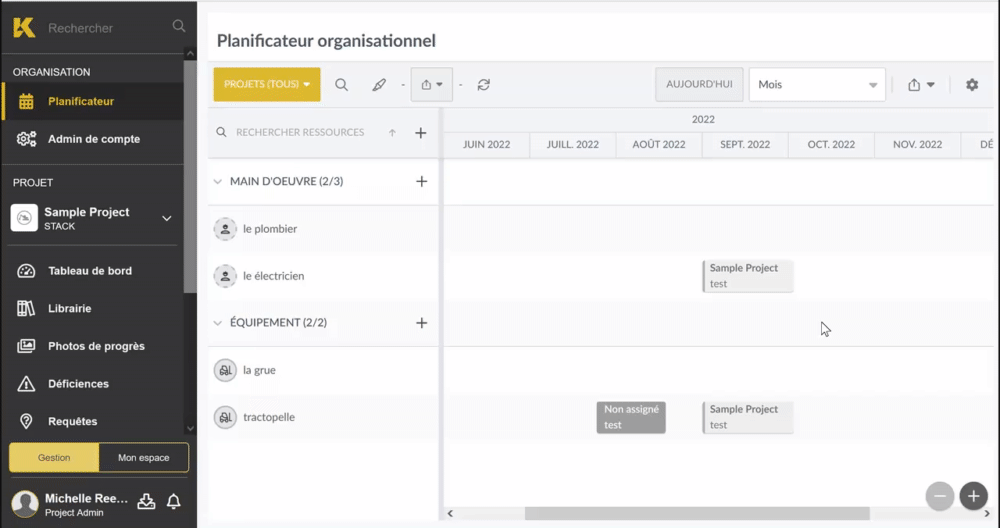This screenshot has width=1000, height=528.
Task: Click the sidebar vertical scrollbar thumb
Action: [190, 177]
